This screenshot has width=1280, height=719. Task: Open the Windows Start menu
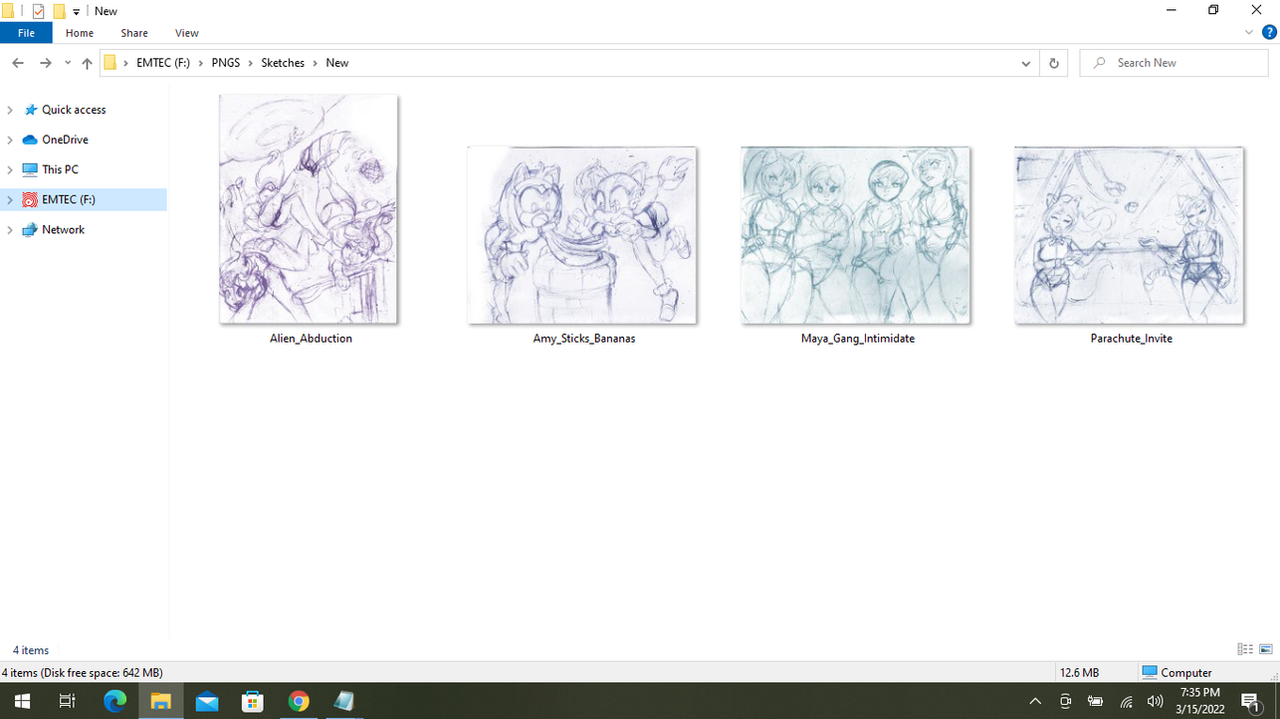[x=22, y=701]
